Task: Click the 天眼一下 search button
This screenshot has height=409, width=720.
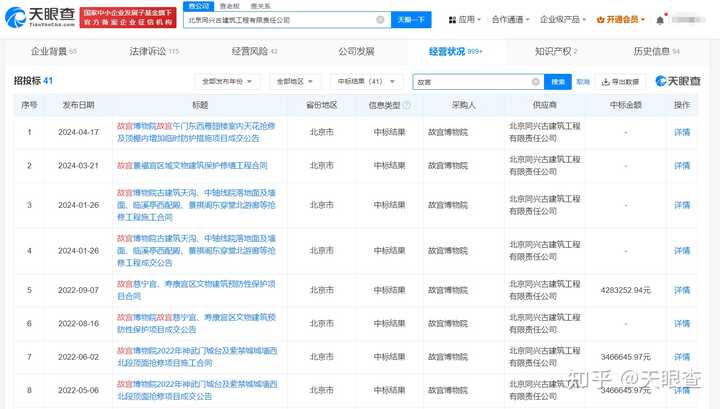Action: [411, 20]
